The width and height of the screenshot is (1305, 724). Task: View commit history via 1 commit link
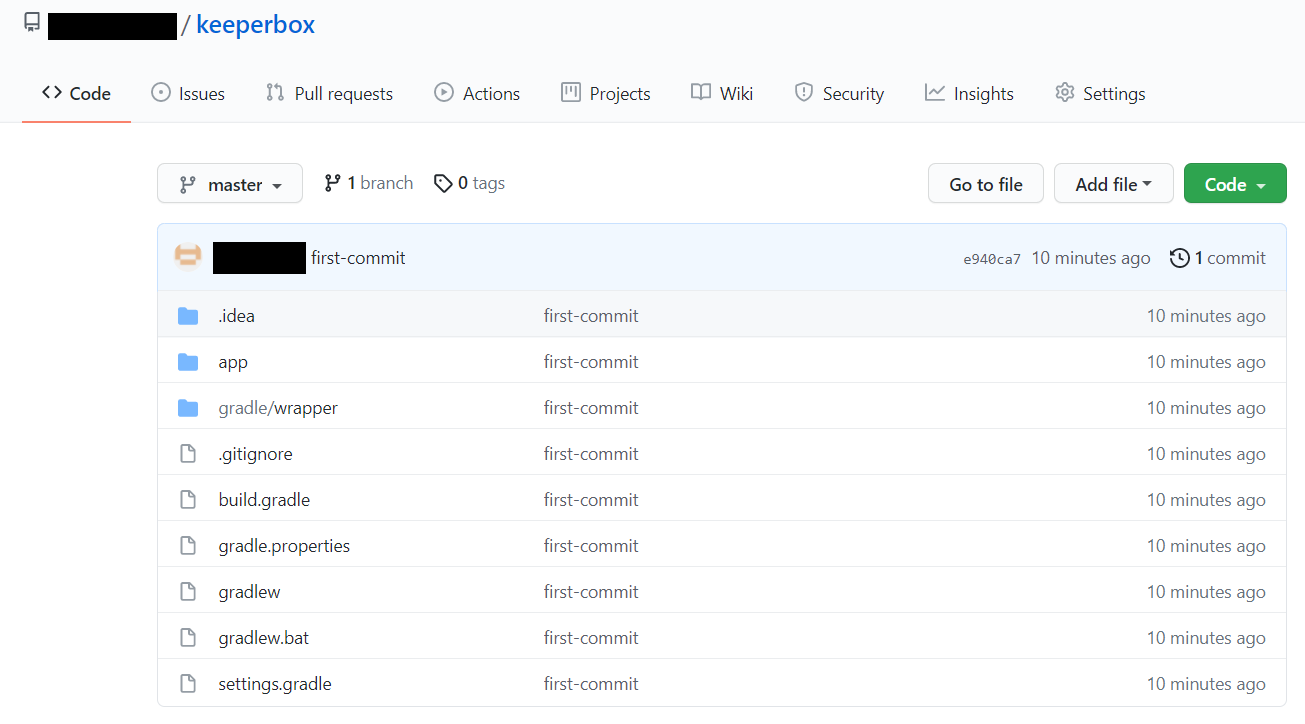[1218, 258]
